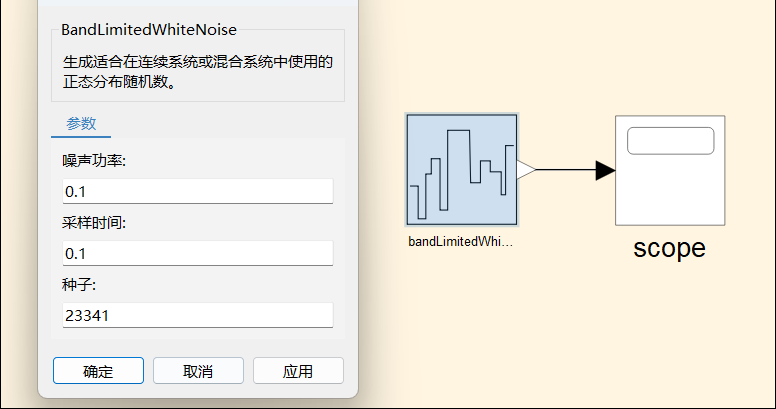Click the BandLimitedWhiteNoise dialog heading
Image resolution: width=776 pixels, height=409 pixels.
pos(149,30)
